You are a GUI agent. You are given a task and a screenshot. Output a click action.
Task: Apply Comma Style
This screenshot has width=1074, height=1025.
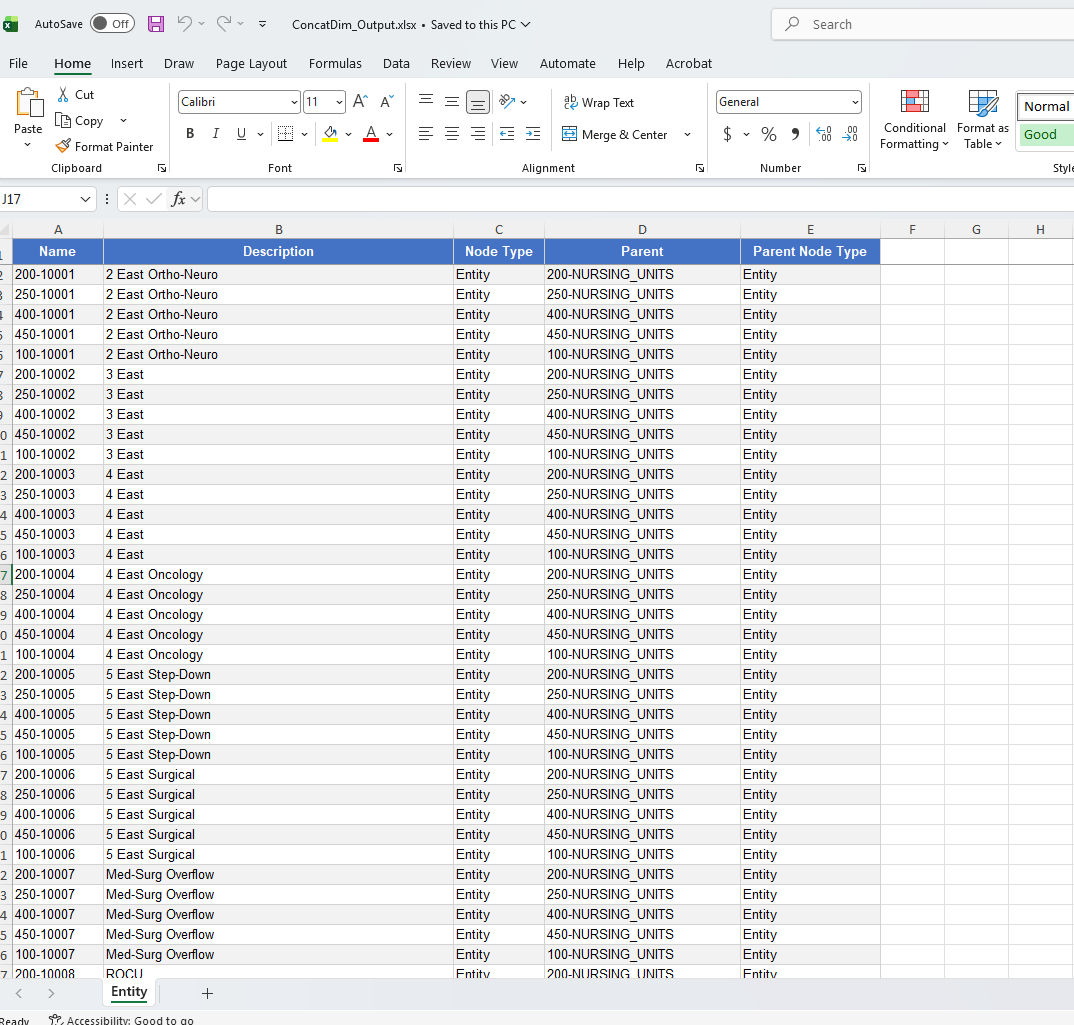(x=795, y=134)
